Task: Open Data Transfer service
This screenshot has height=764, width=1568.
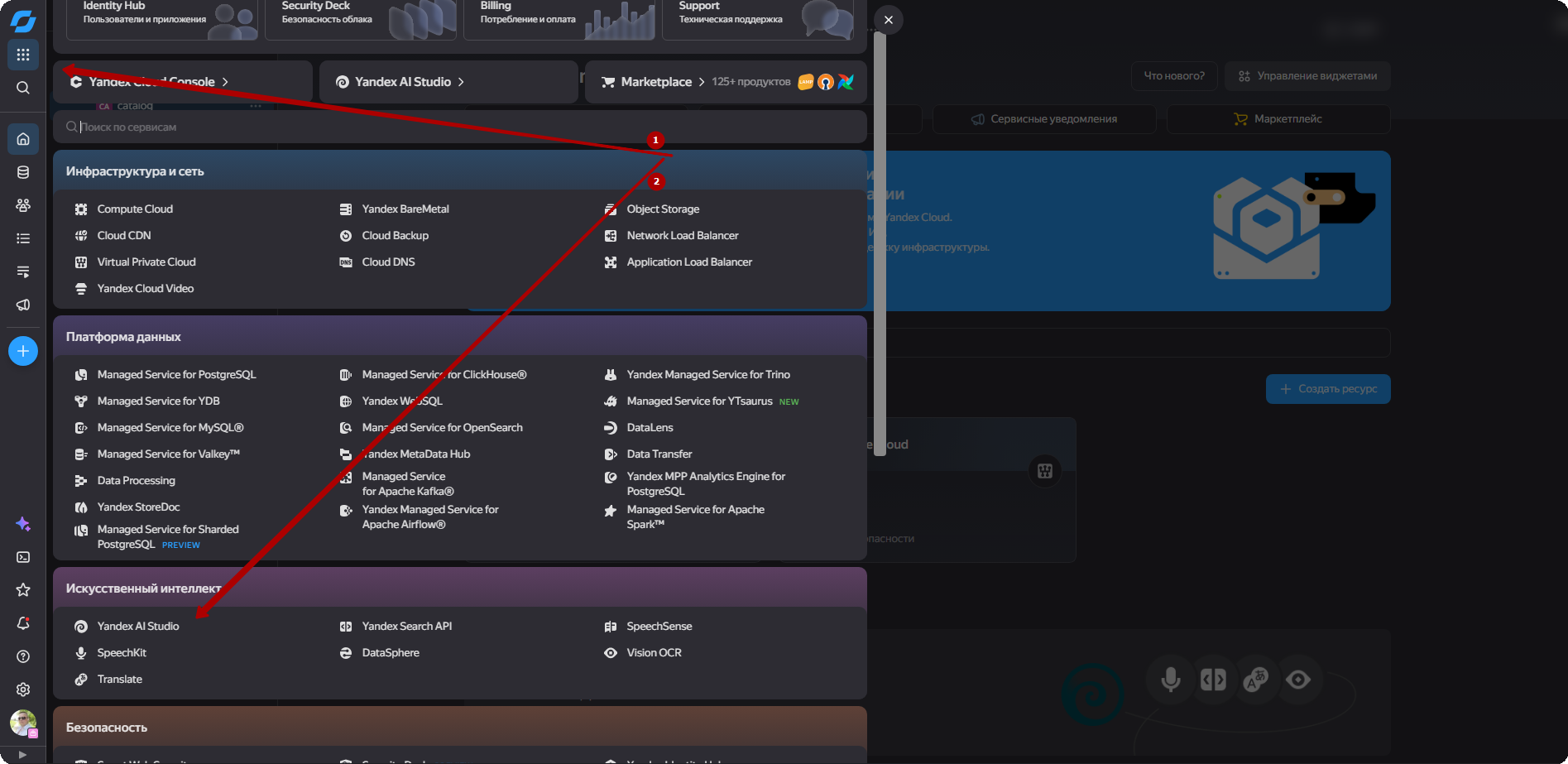Action: coord(659,454)
